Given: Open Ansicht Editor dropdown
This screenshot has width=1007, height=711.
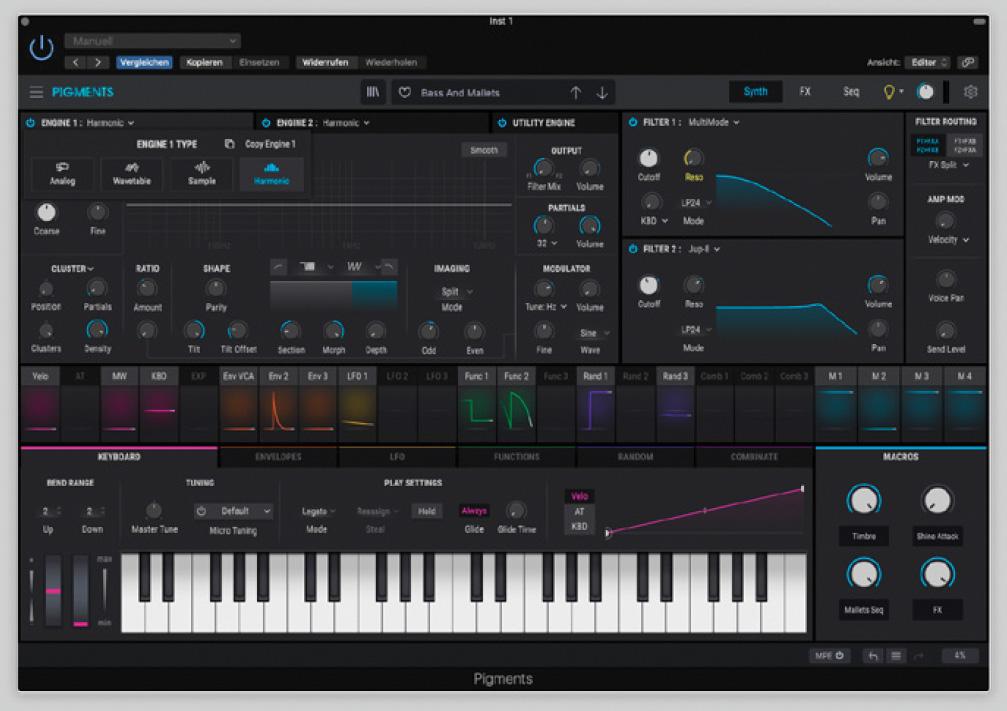Looking at the screenshot, I should click(x=927, y=62).
